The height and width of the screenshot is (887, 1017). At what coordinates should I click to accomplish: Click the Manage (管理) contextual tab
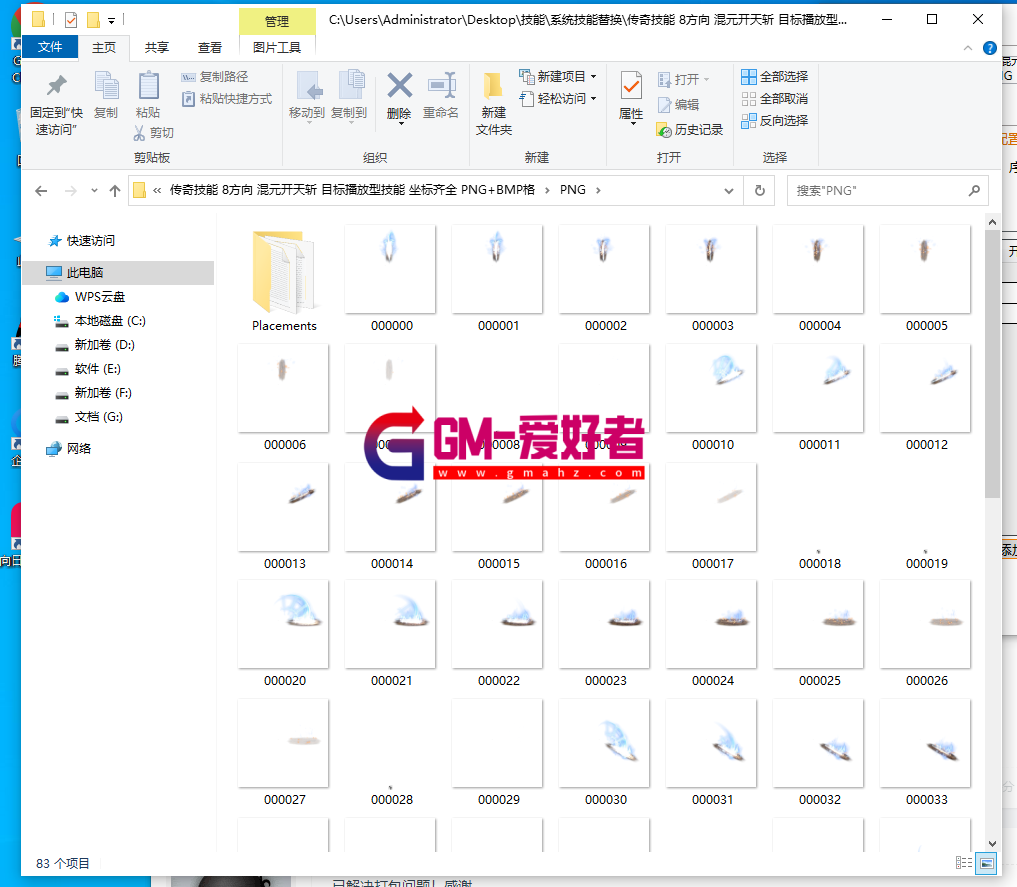pos(277,21)
